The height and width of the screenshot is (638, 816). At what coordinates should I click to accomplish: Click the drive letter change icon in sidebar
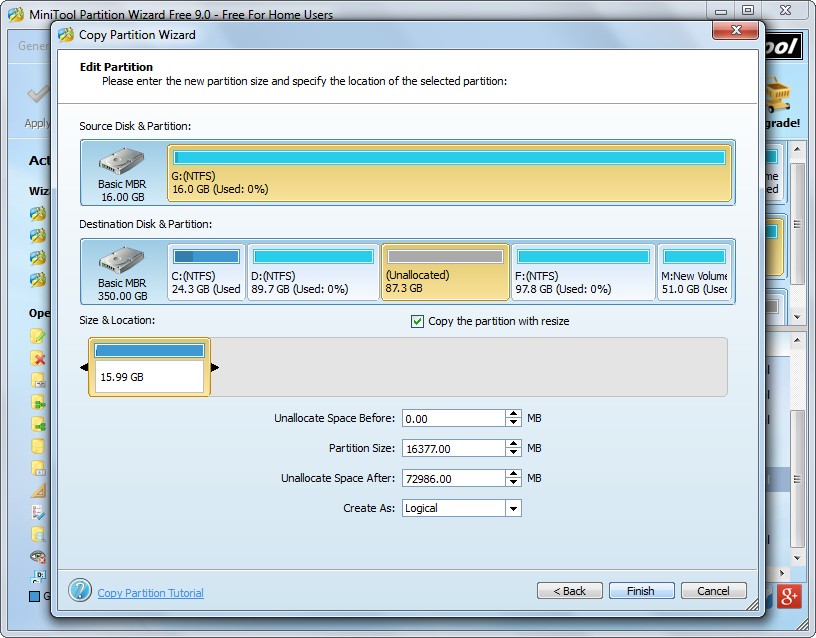point(39,577)
